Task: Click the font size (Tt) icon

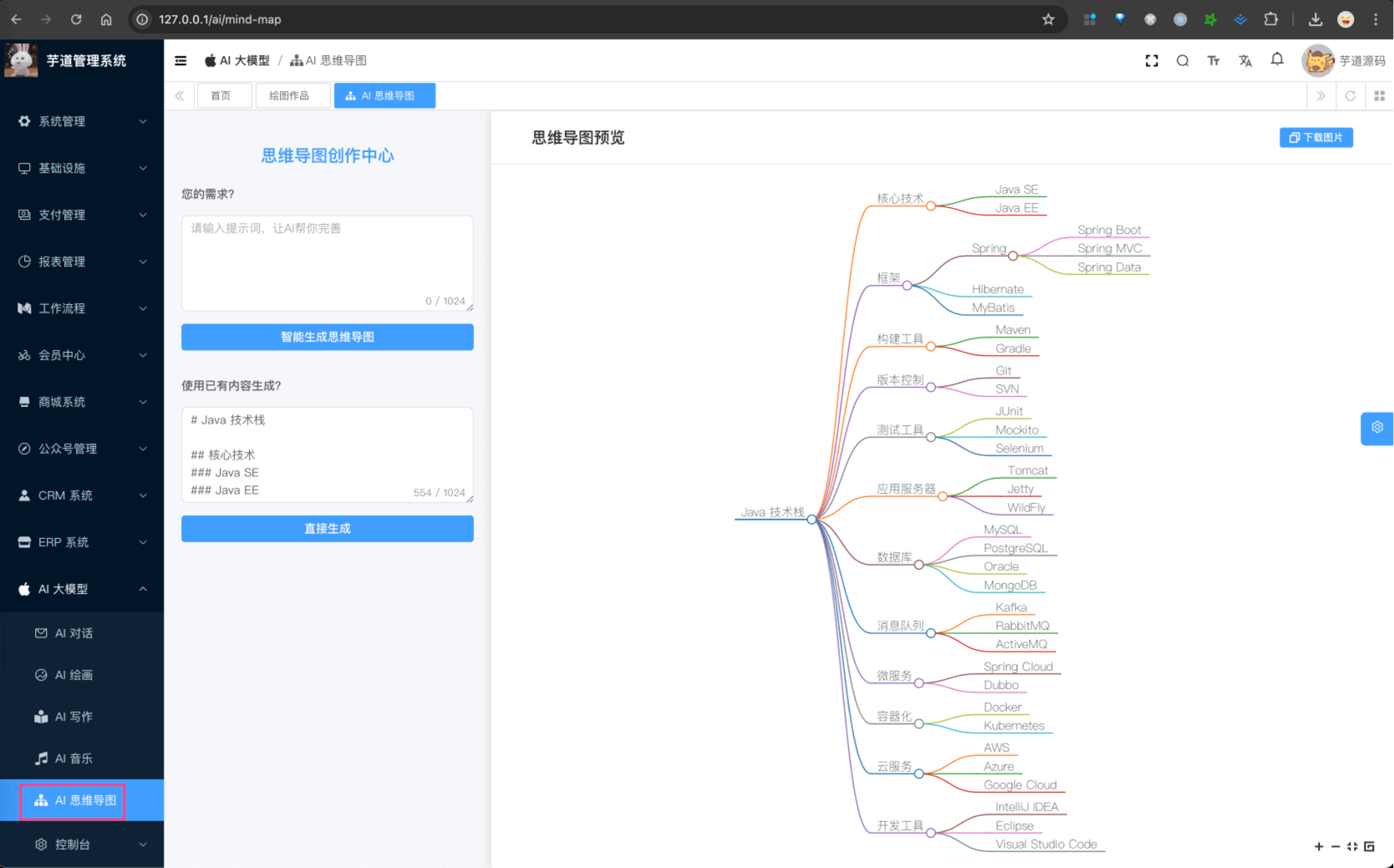Action: [1213, 60]
